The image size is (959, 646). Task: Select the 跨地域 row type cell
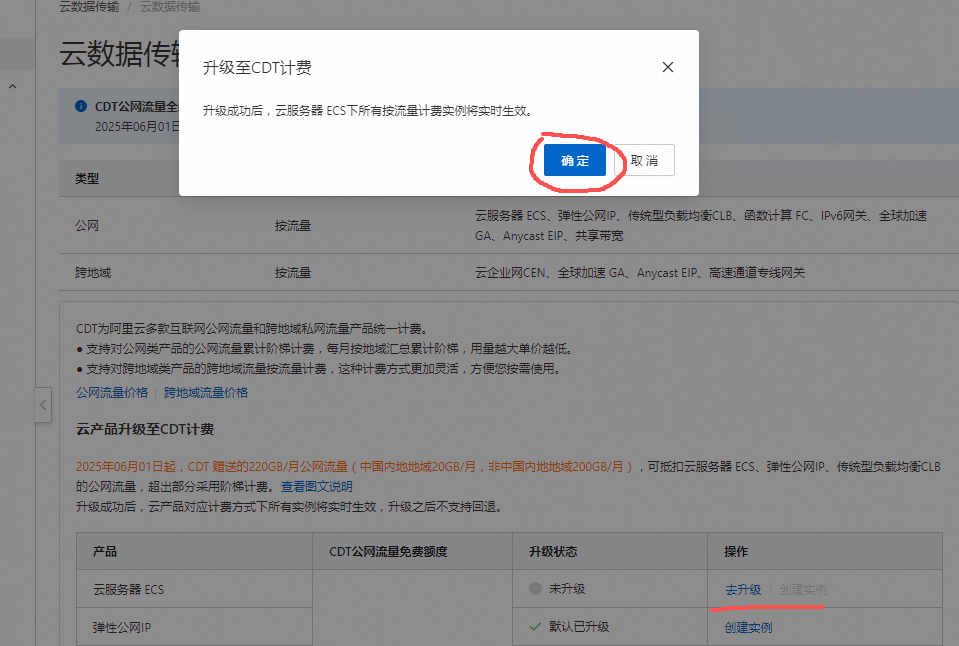click(92, 273)
